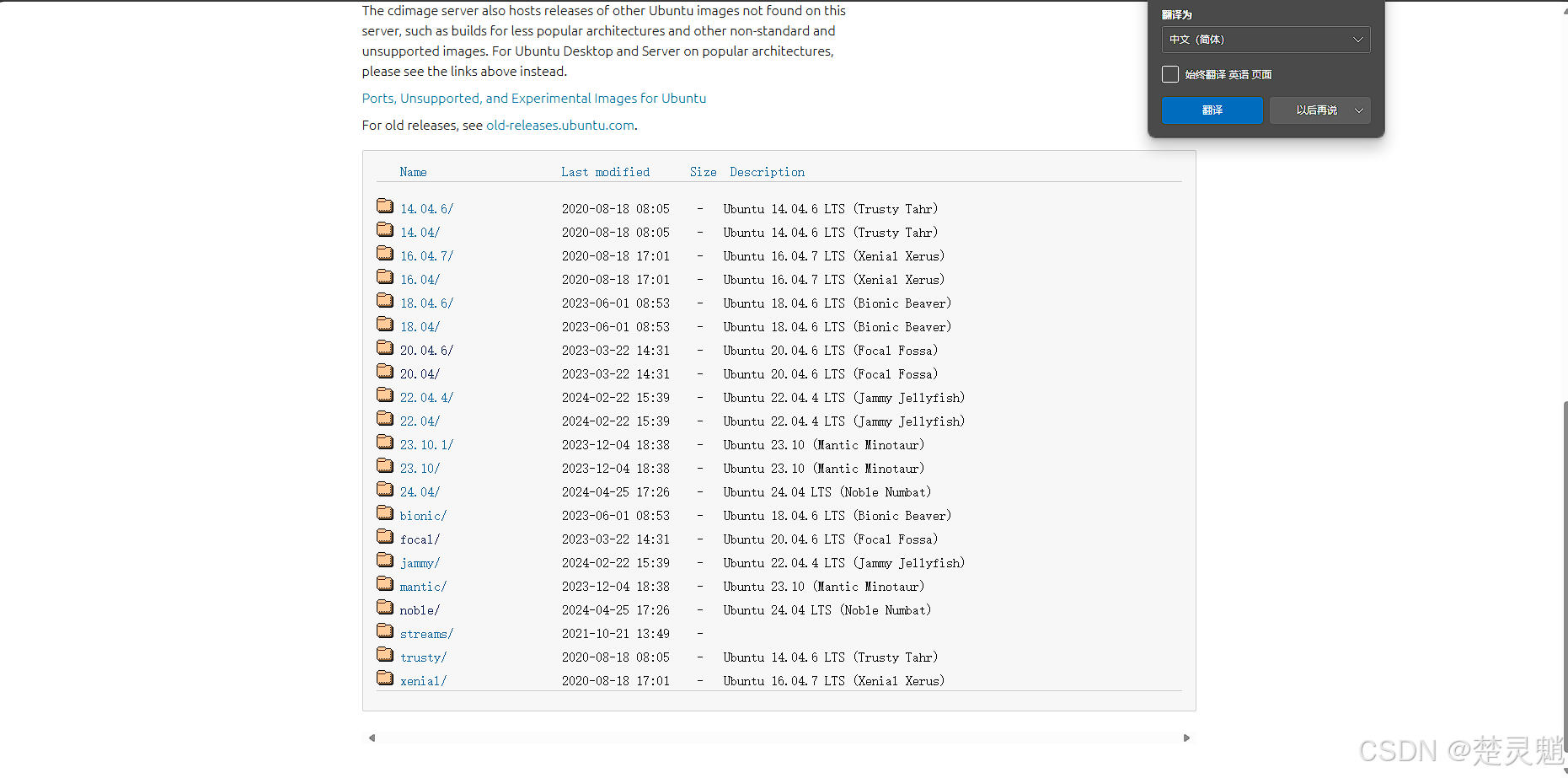Sort listing by Size column
The height and width of the screenshot is (778, 1568).
[x=704, y=172]
